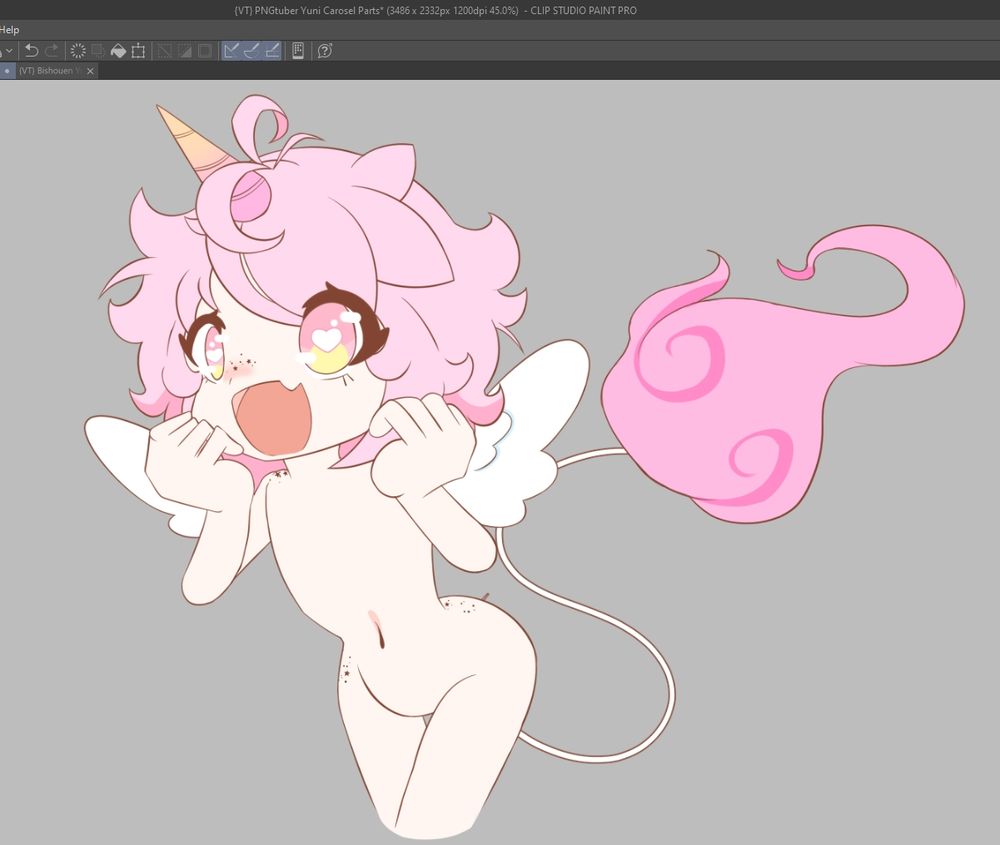Click the Clear (dotted circle) icon

(78, 51)
